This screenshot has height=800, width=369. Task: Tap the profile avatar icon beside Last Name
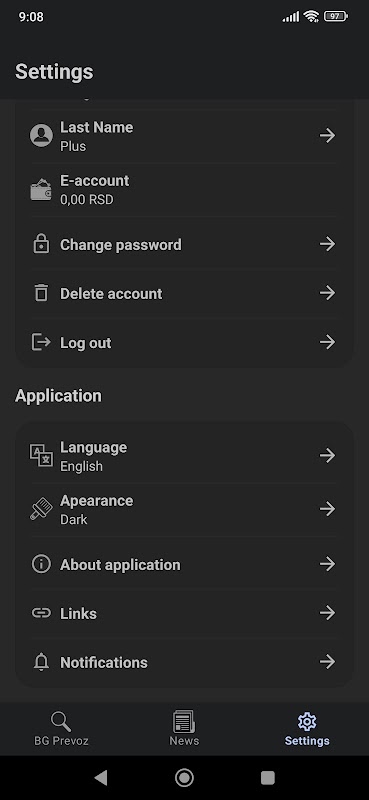[41, 136]
